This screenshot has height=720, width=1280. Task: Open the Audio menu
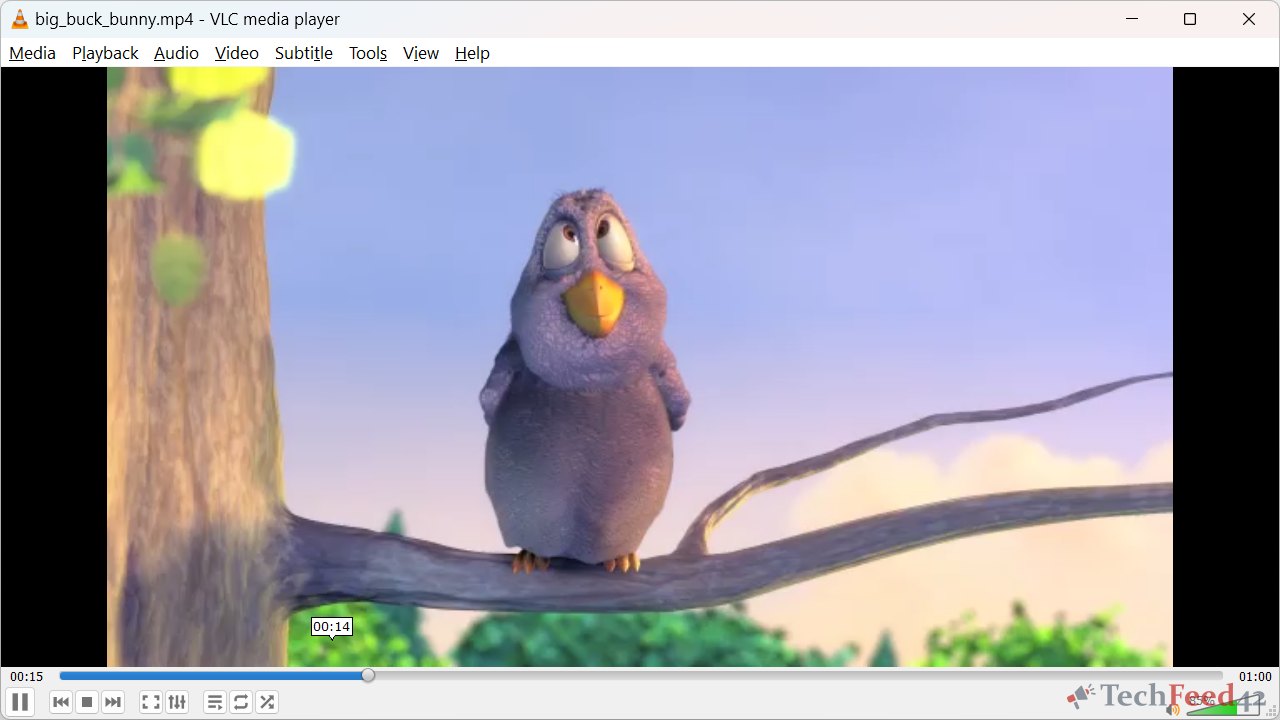coord(176,53)
